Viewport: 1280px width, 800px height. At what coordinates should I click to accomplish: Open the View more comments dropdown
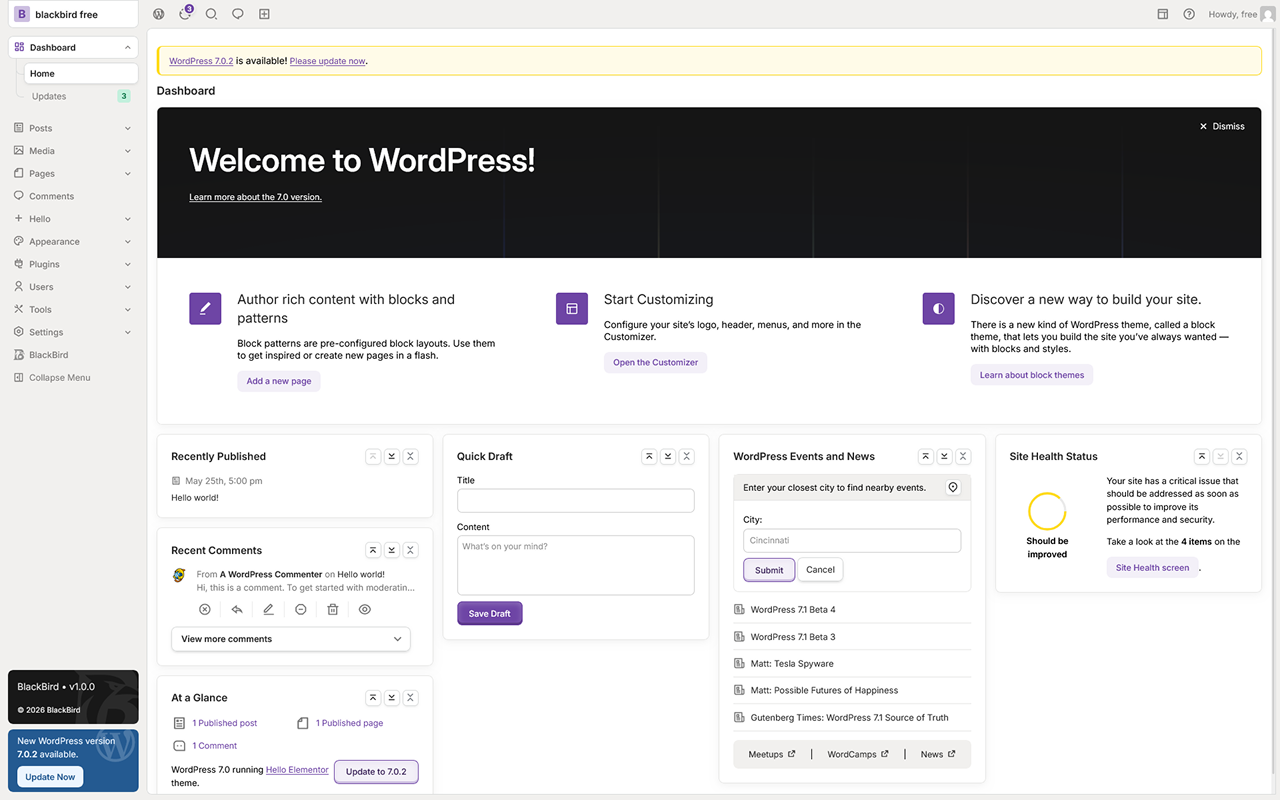(x=291, y=639)
